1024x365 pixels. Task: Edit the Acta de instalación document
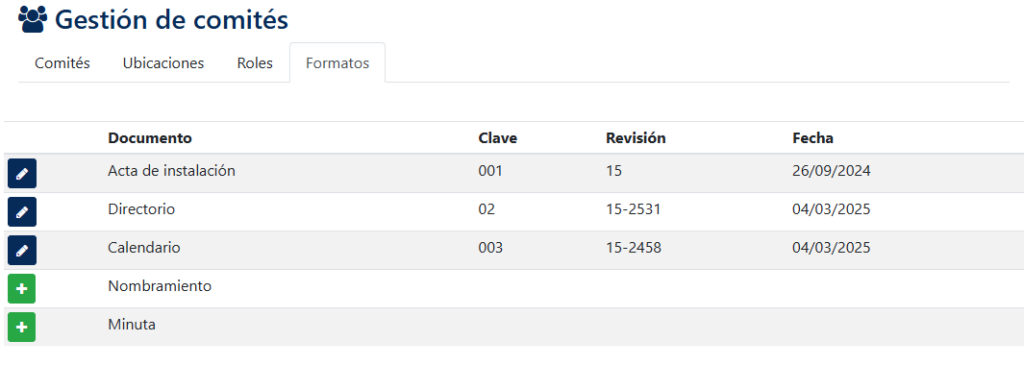click(22, 174)
